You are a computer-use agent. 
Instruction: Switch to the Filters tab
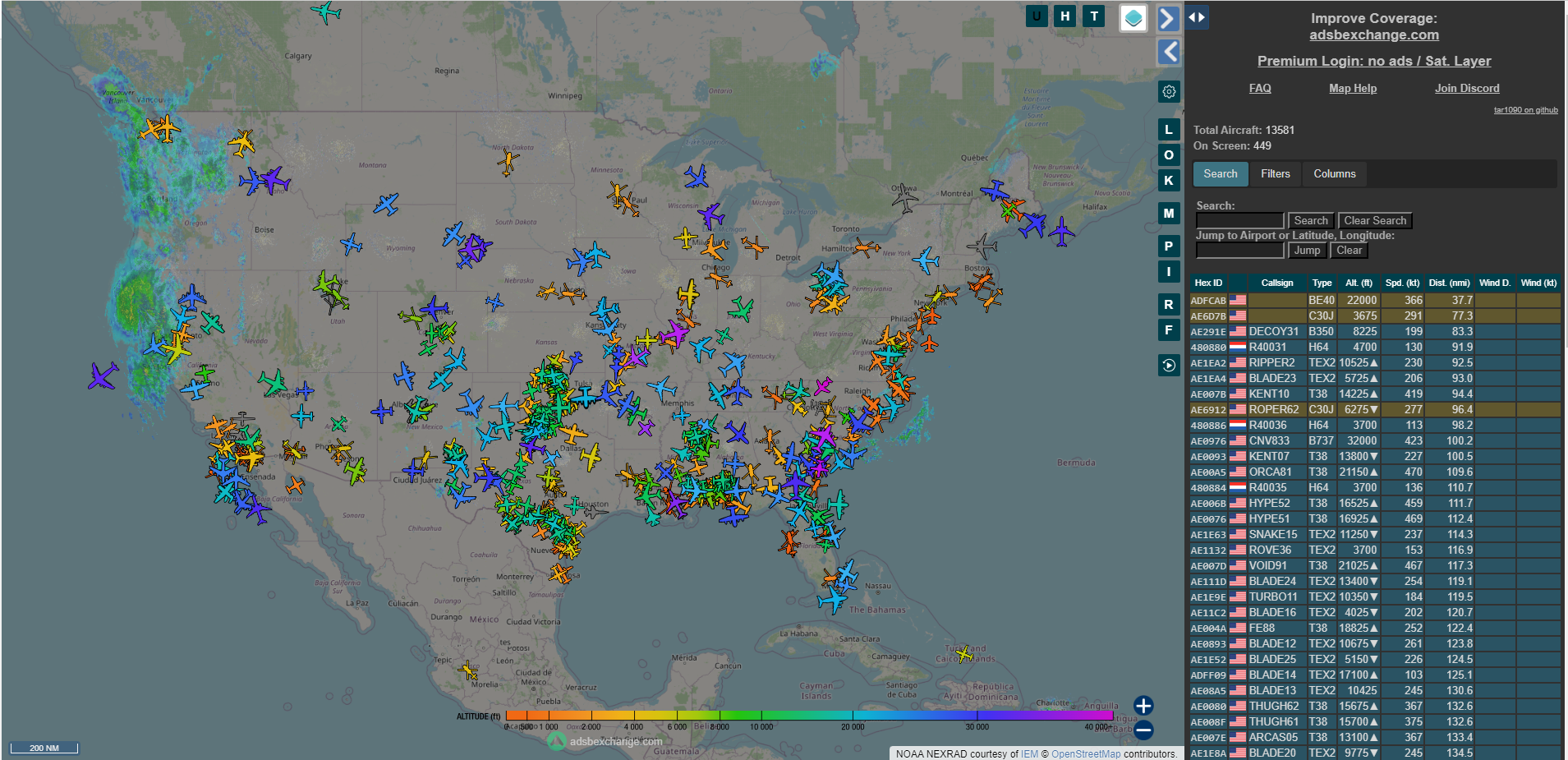coord(1276,173)
